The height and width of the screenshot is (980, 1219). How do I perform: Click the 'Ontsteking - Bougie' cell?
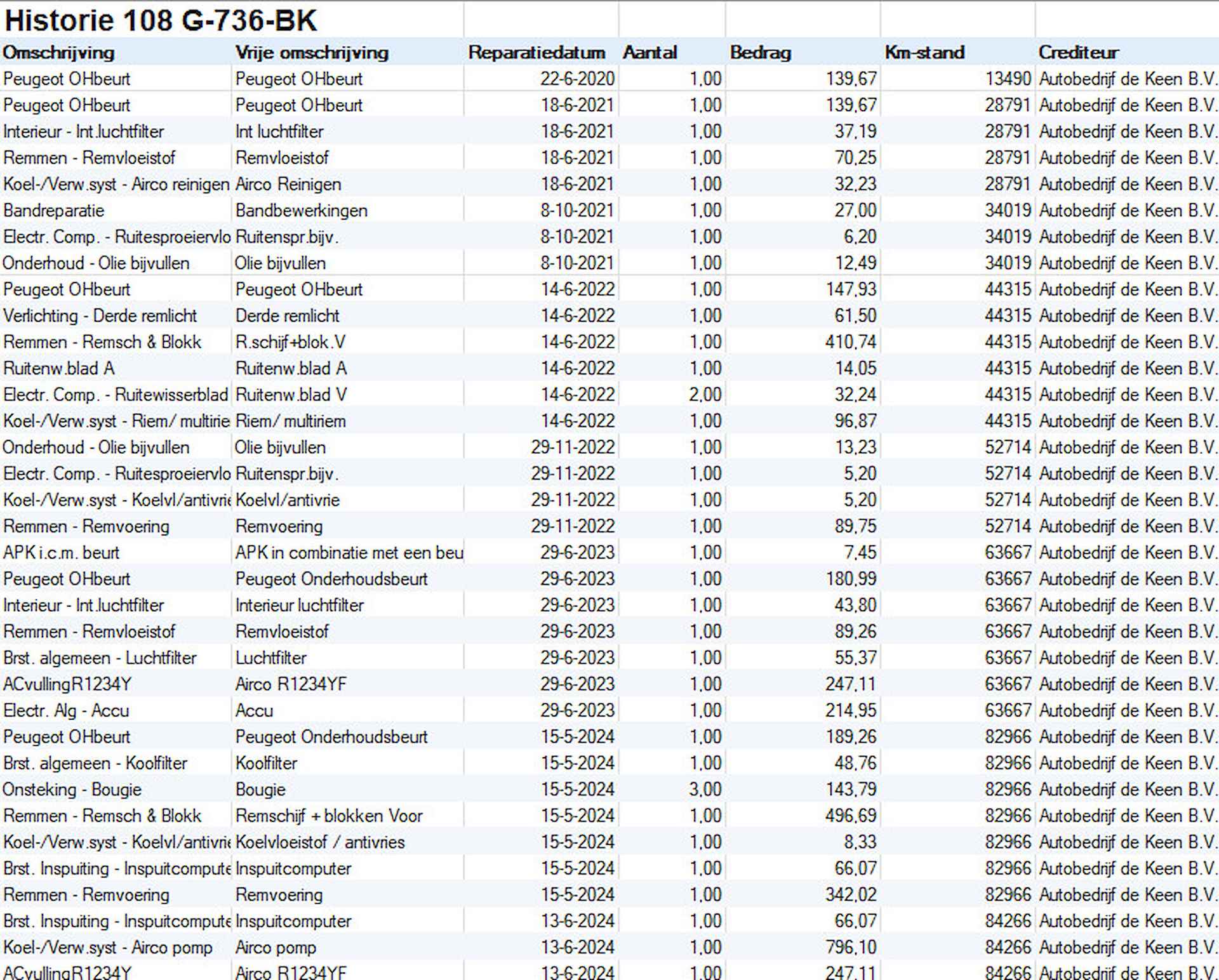pyautogui.click(x=72, y=790)
